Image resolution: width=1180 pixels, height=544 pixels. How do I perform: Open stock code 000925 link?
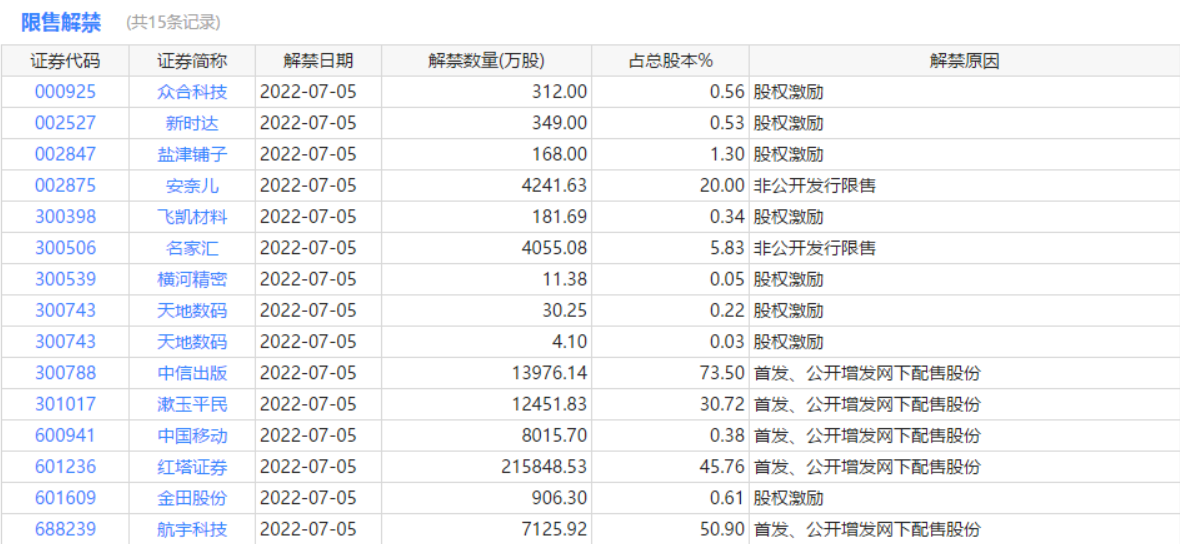[65, 92]
